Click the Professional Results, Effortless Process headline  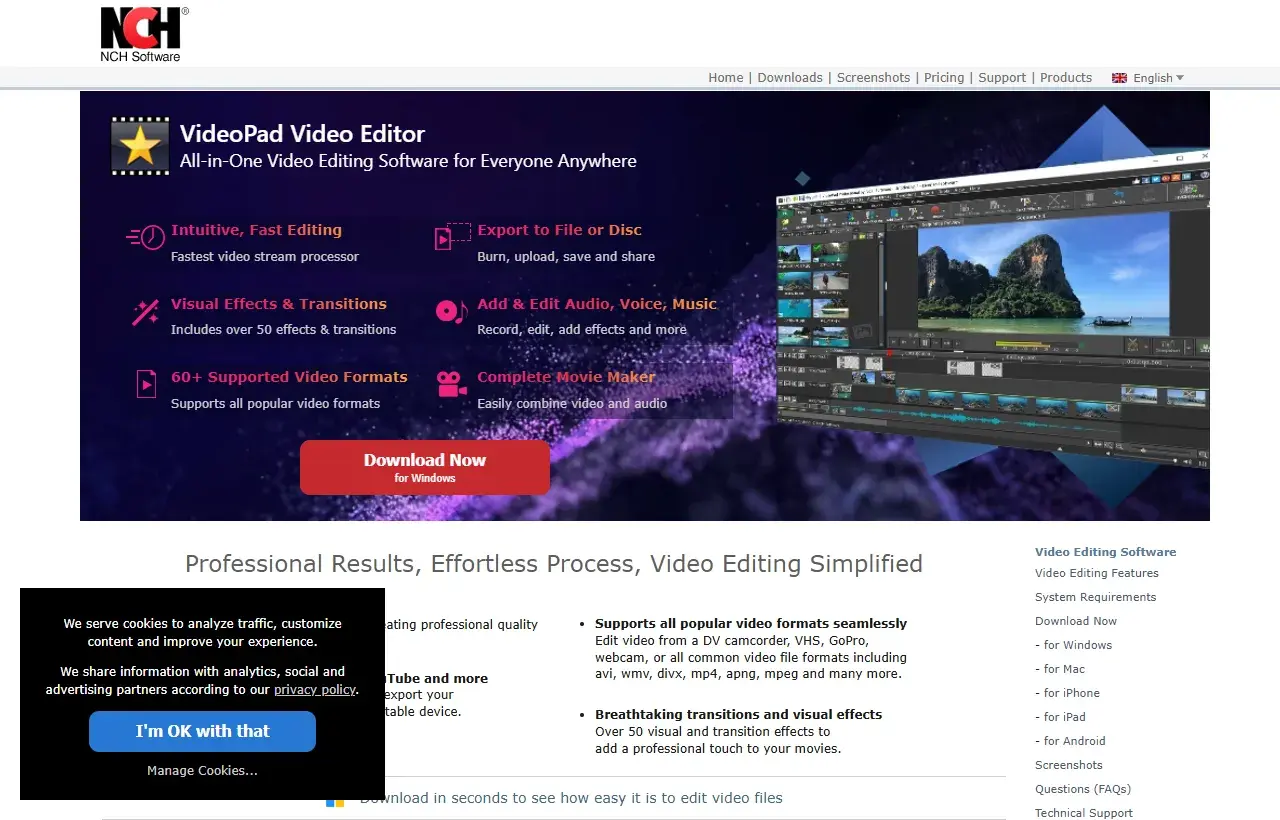554,564
